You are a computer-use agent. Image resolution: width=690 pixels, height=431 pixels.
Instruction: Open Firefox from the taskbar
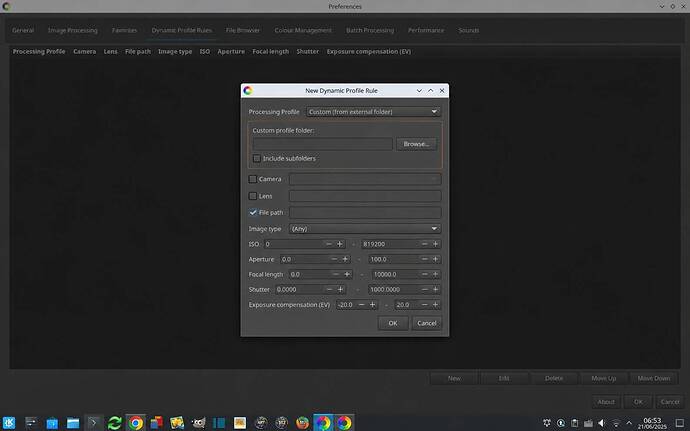302,423
